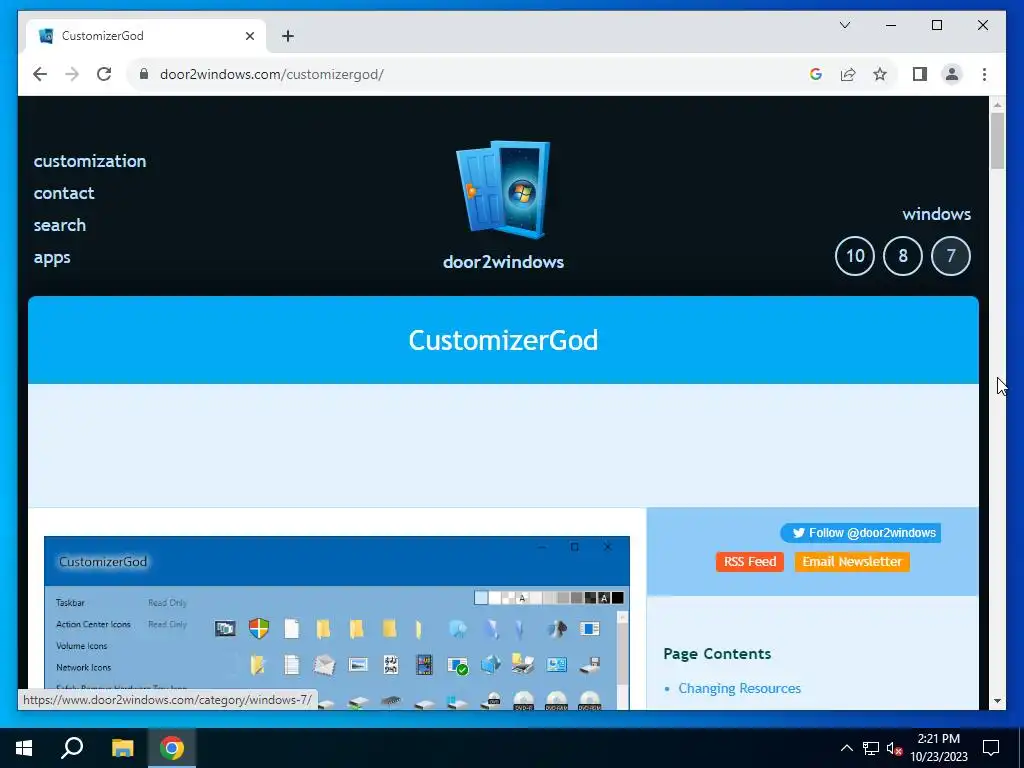Click the page scrollbar thumb
Image resolution: width=1024 pixels, height=768 pixels.
pos(997,141)
